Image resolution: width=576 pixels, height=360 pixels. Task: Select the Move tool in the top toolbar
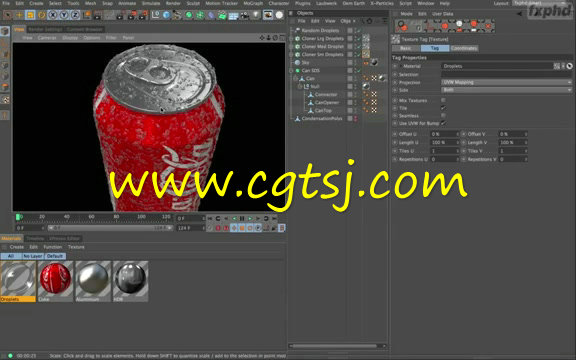(19, 15)
